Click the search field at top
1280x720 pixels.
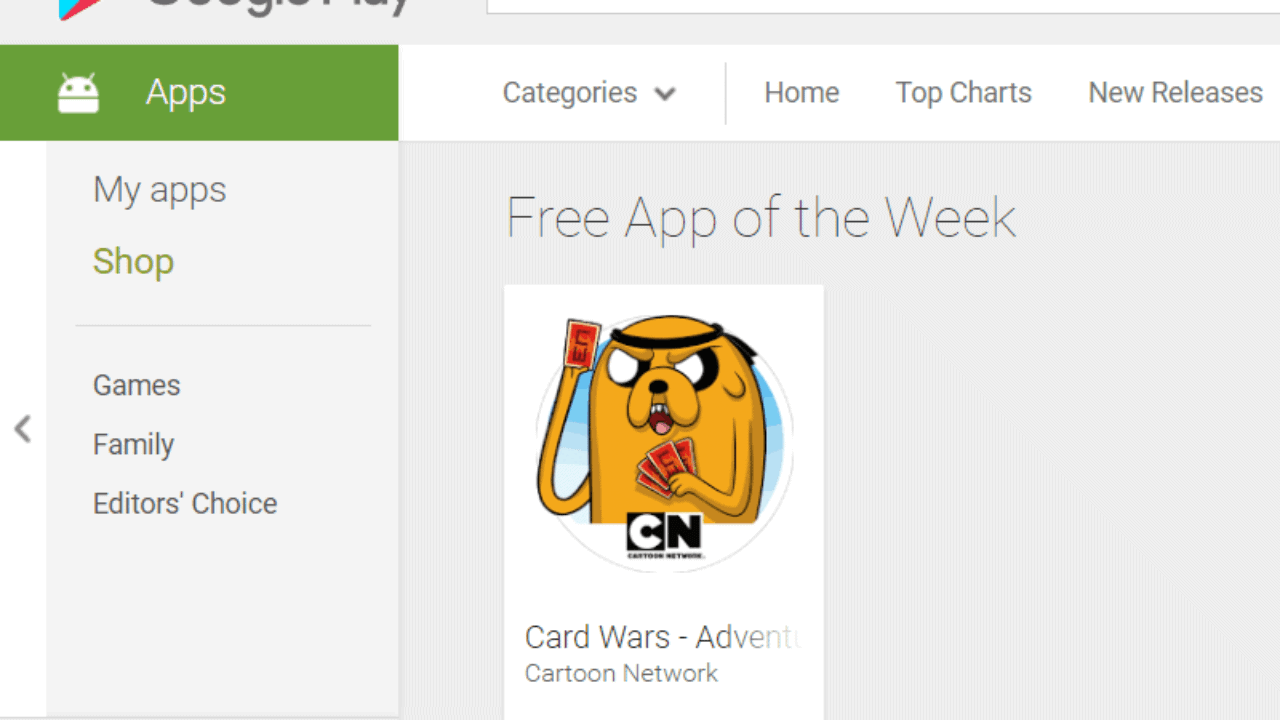click(x=883, y=6)
